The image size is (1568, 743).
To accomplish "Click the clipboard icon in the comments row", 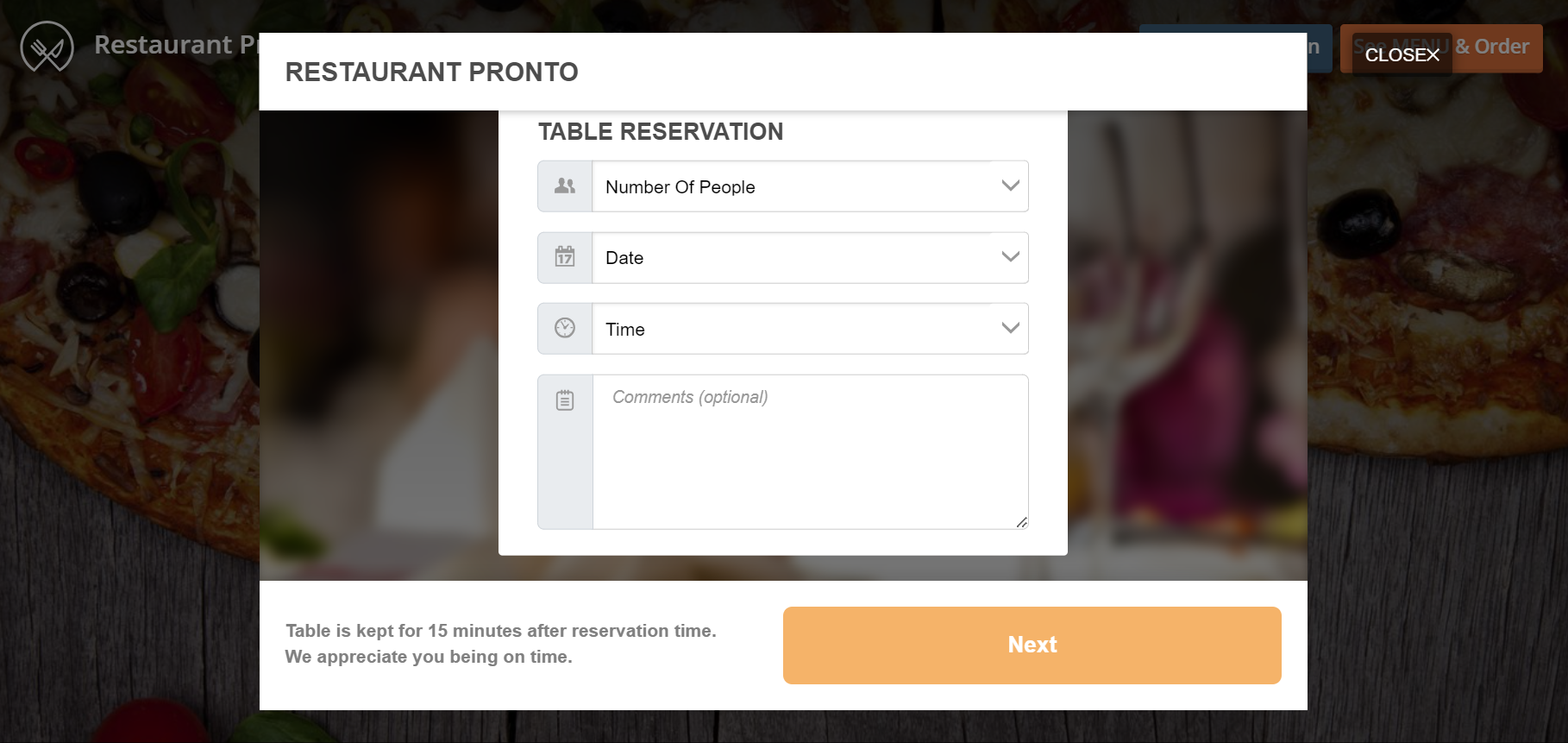I will tap(564, 400).
